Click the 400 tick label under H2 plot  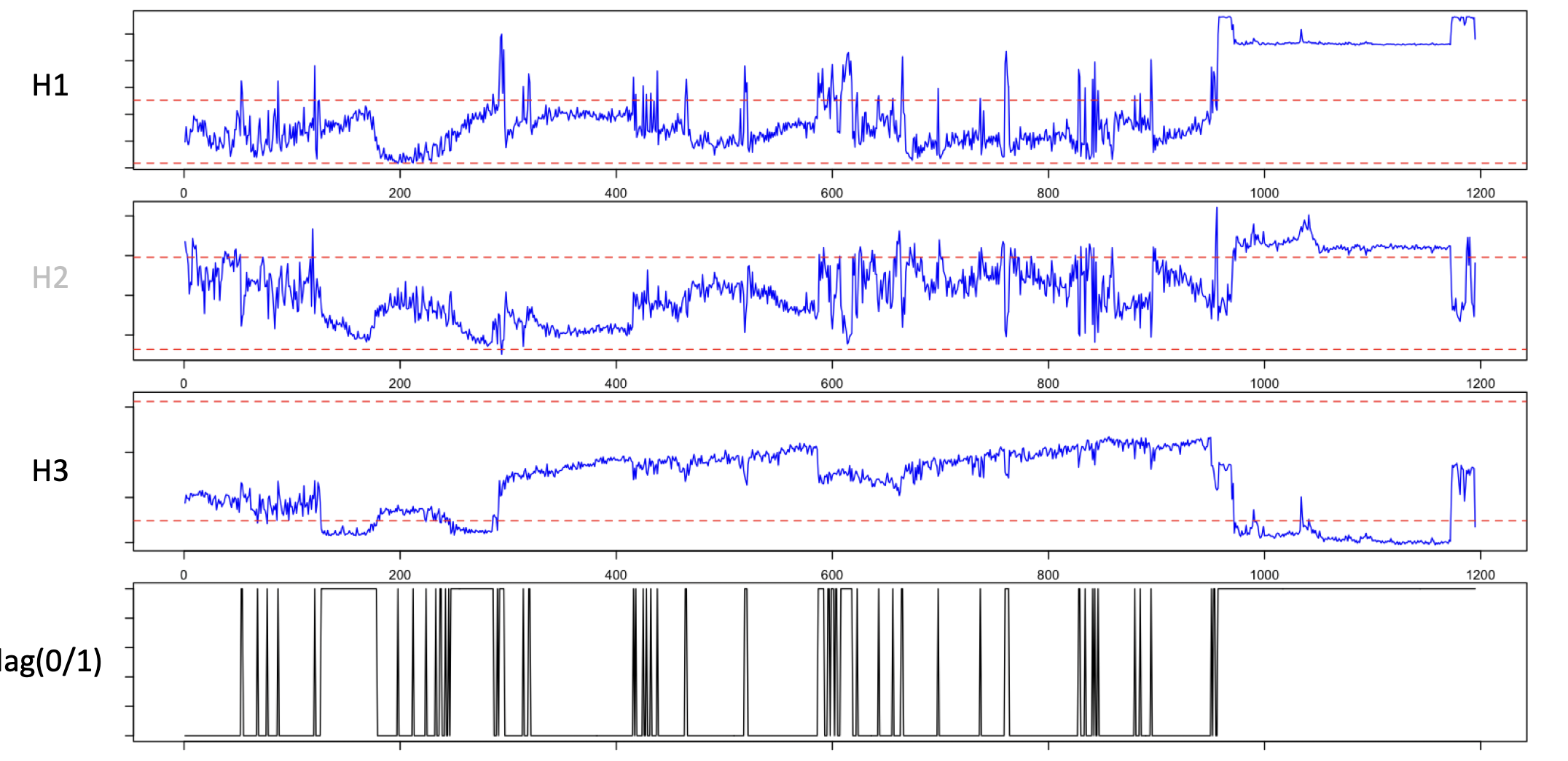pos(616,383)
